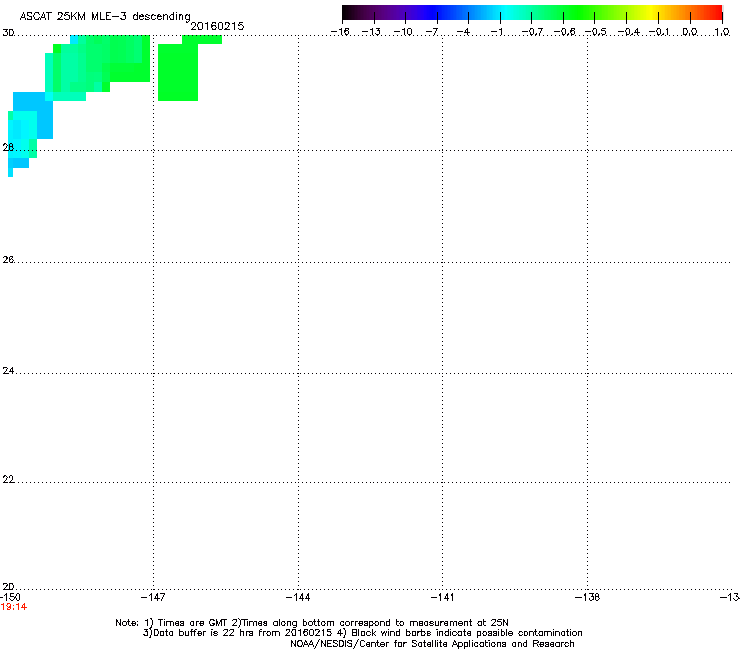The width and height of the screenshot is (740, 650).
Task: Click the -4 colorbar label
Action: tap(463, 32)
